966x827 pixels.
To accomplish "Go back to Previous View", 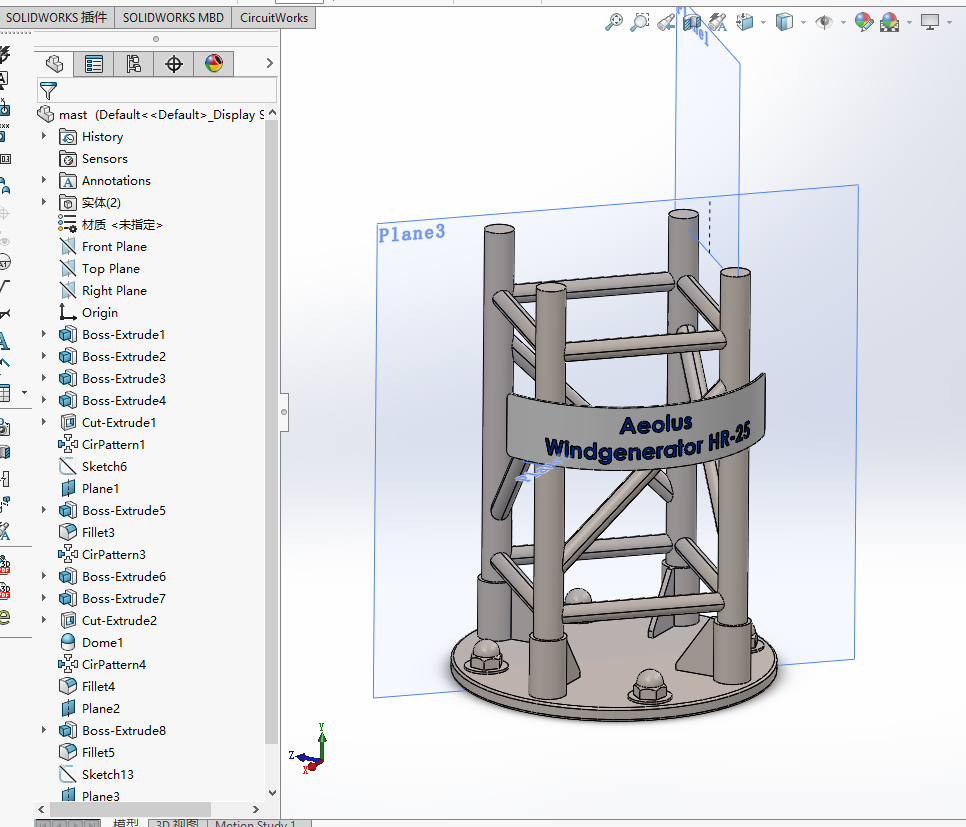I will tap(666, 22).
